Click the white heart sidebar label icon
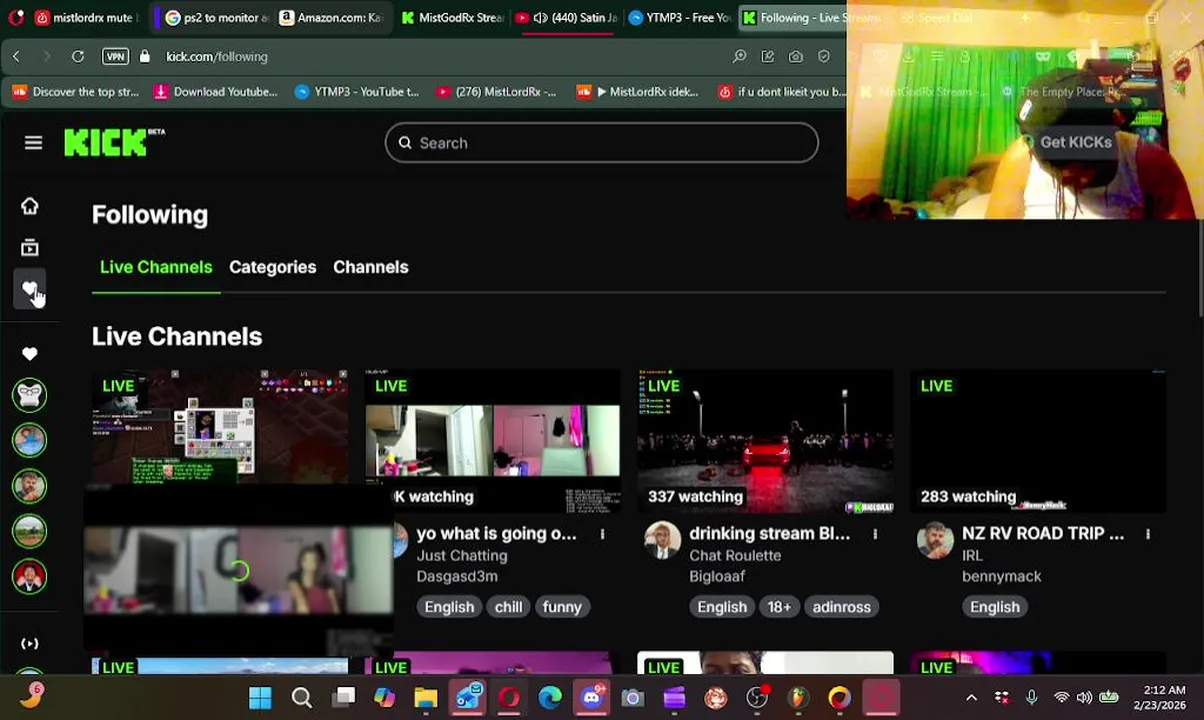1204x720 pixels. pyautogui.click(x=29, y=353)
